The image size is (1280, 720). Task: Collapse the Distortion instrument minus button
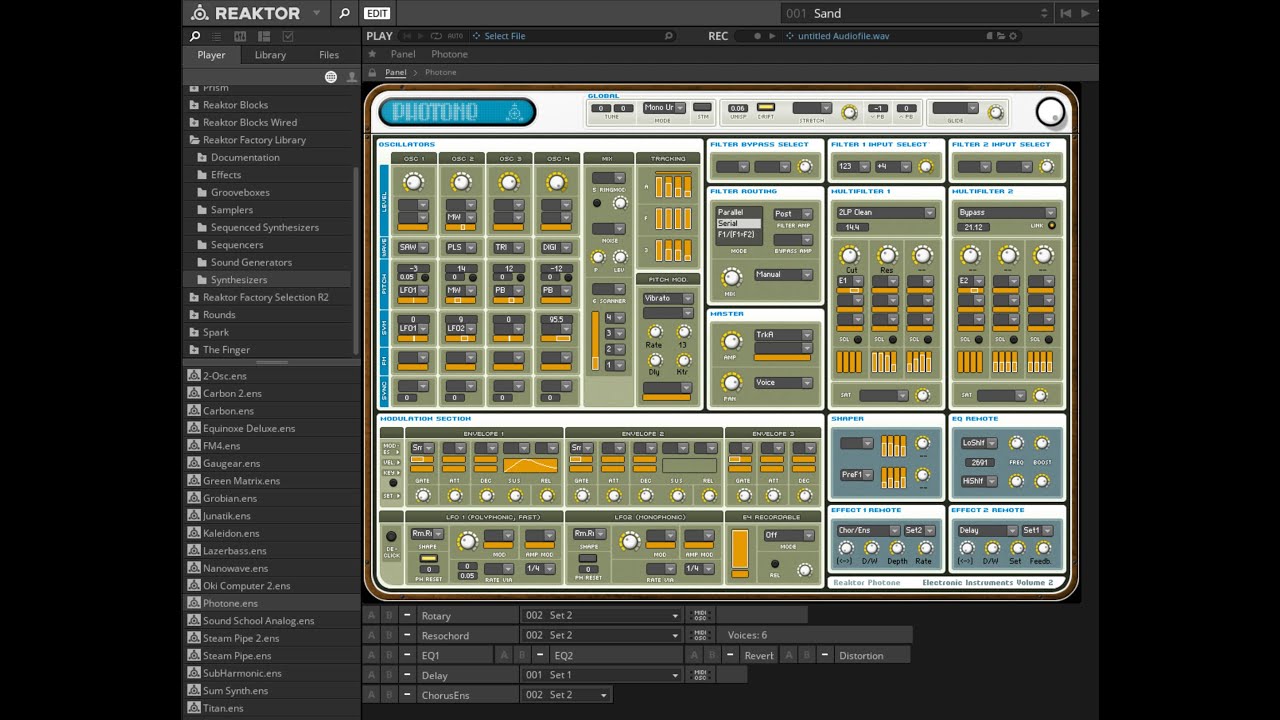coord(824,655)
